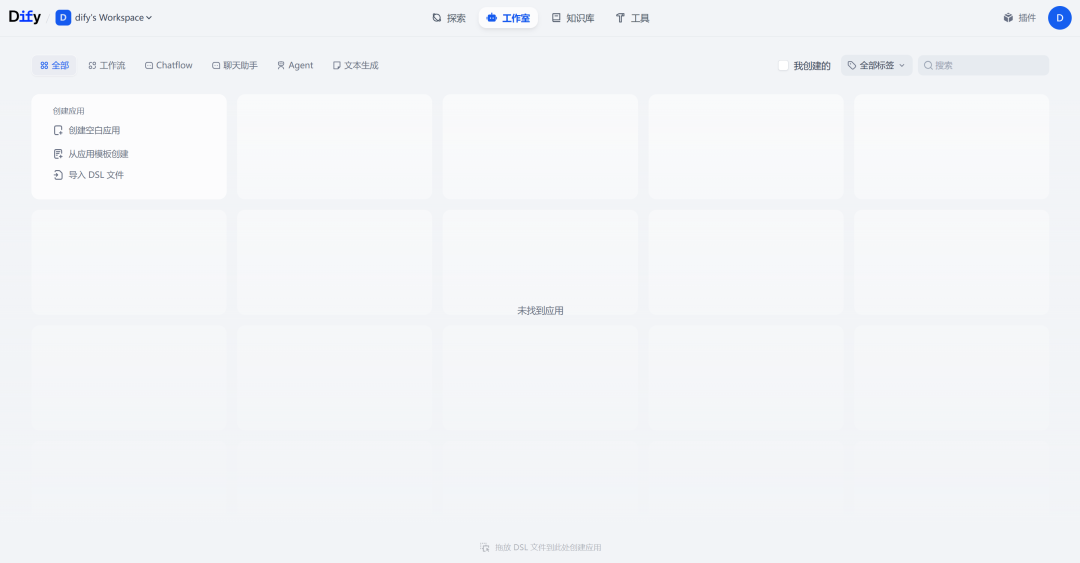Filter apps by 文本生成 (Text generation)
This screenshot has width=1080, height=563.
click(355, 65)
